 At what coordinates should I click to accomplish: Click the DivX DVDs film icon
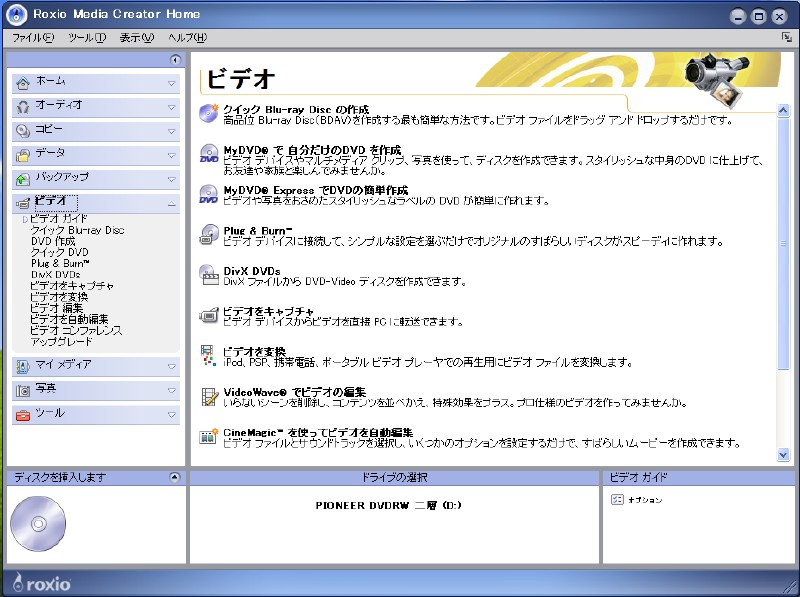(x=209, y=275)
